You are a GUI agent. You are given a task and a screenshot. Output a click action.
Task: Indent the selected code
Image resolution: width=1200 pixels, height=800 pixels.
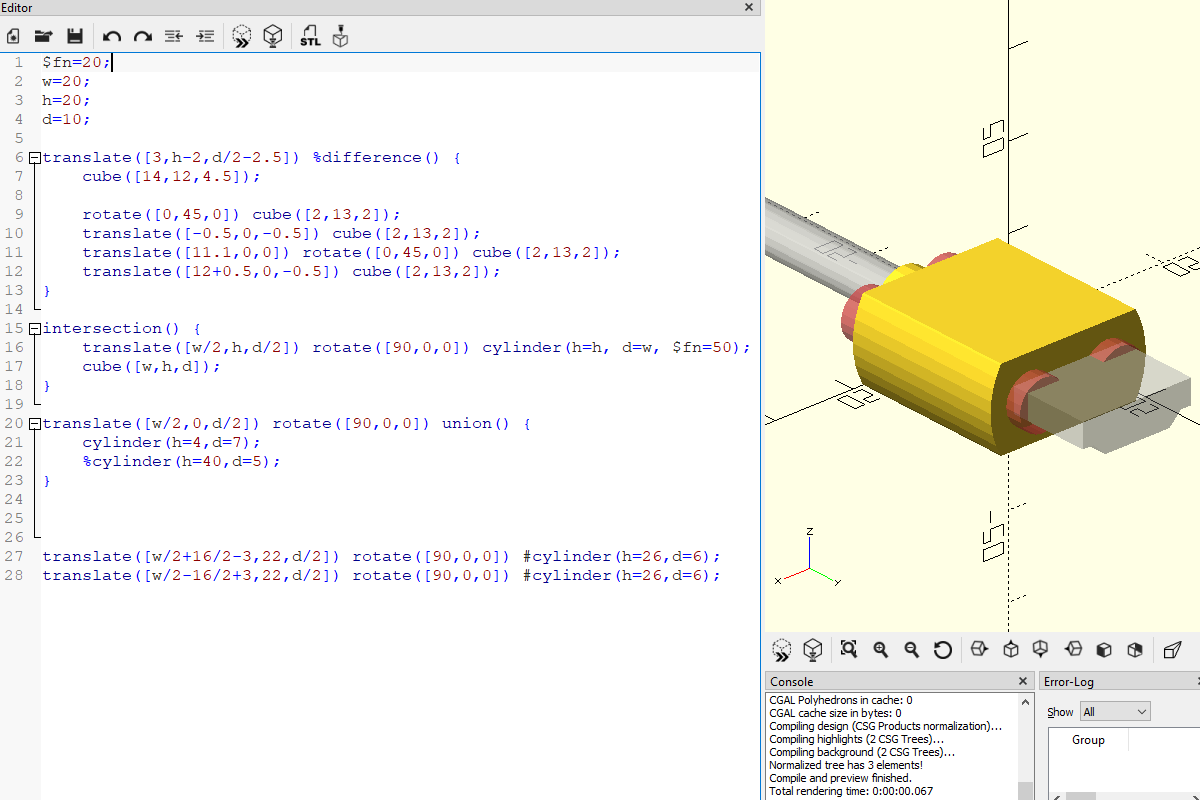coord(205,36)
